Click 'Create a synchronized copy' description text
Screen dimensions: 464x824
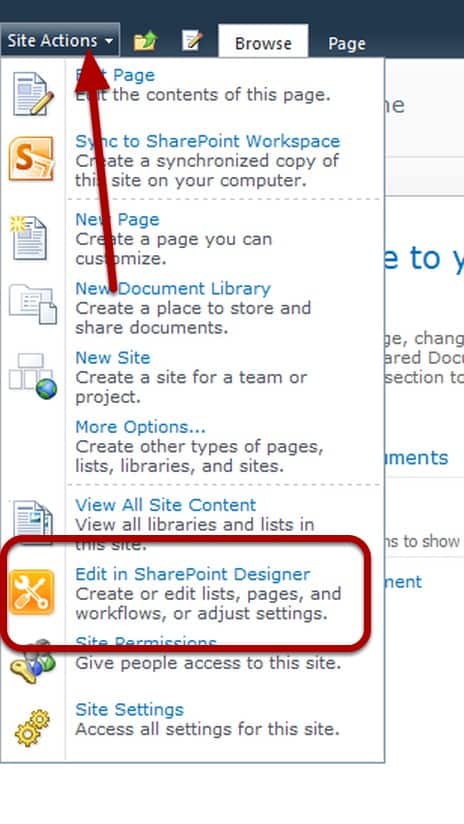click(207, 170)
